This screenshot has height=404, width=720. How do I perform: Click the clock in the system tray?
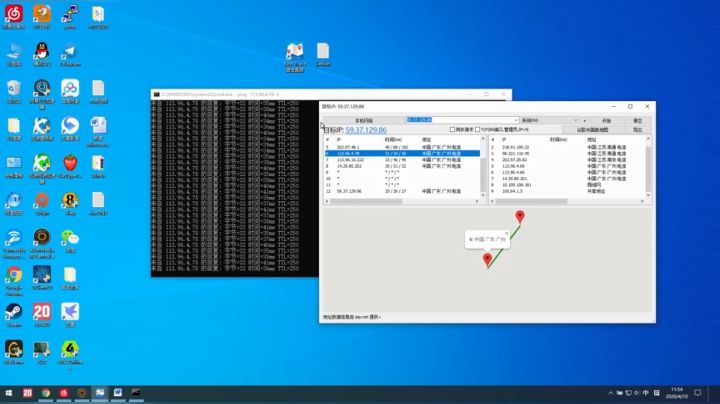(x=677, y=393)
